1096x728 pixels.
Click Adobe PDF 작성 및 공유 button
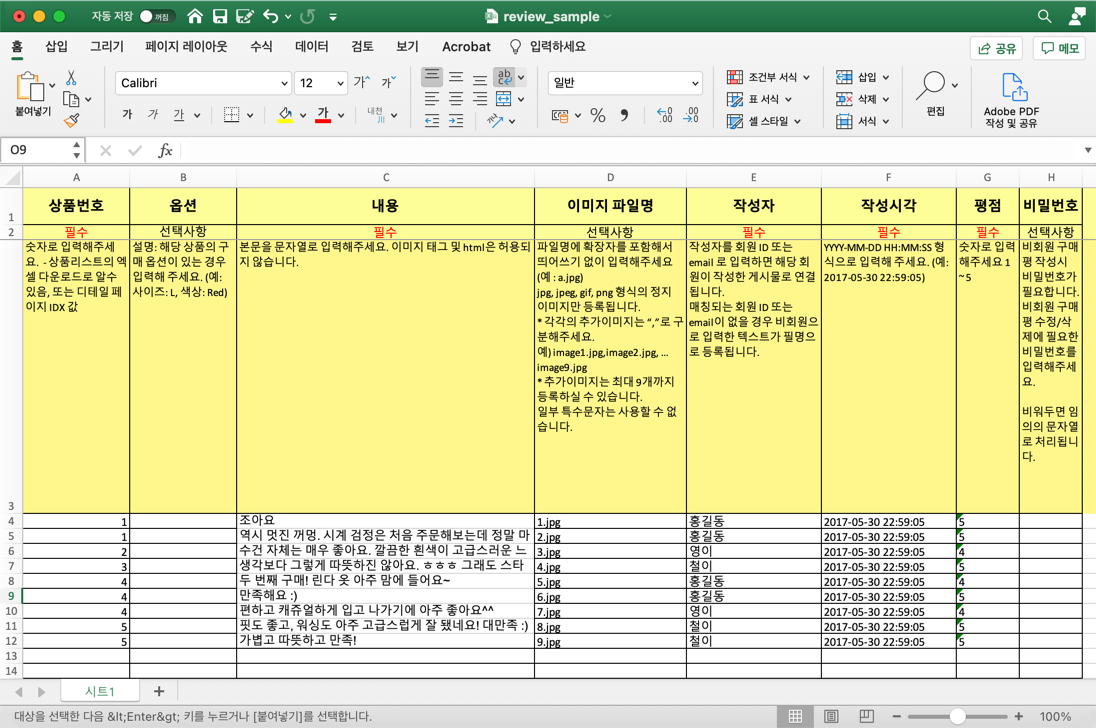1011,99
